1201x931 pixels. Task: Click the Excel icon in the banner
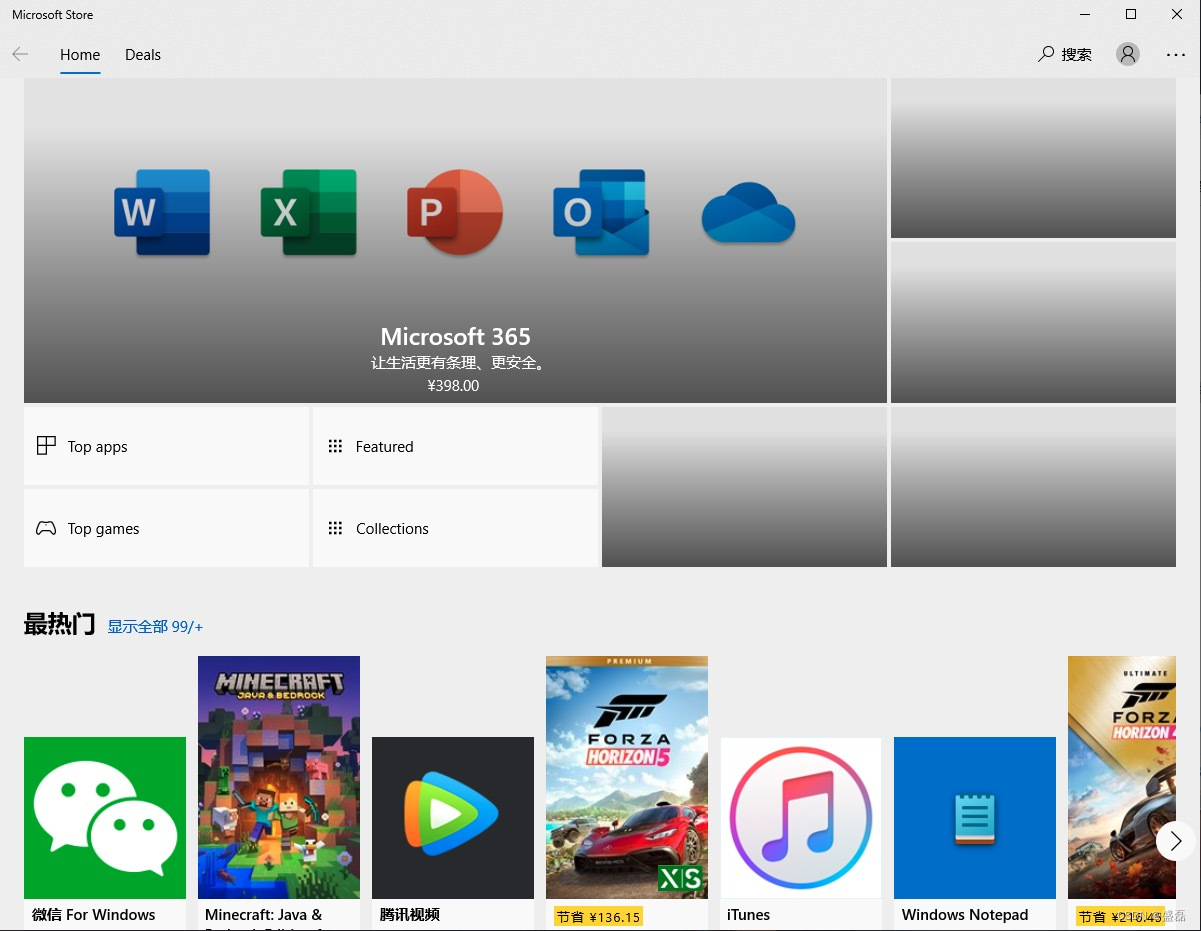point(309,213)
